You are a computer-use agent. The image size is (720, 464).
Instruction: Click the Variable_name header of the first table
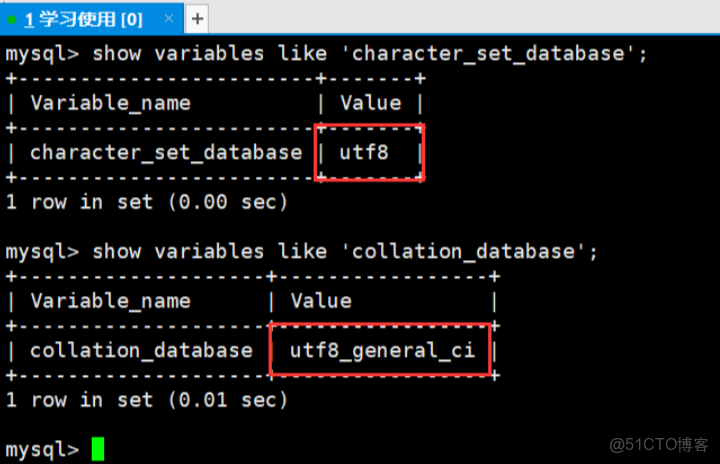pos(110,103)
